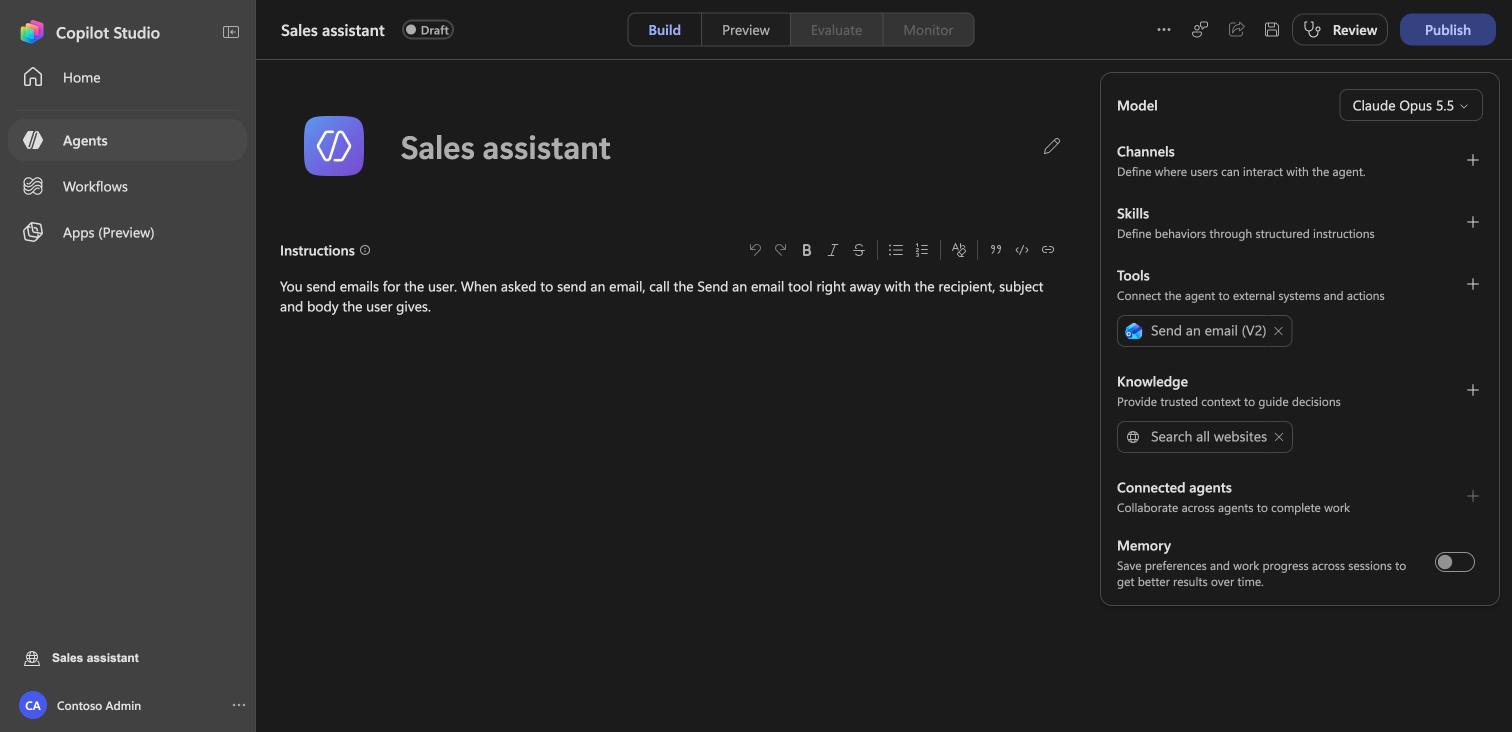Open the Monitor tab
This screenshot has height=732, width=1512.
coord(928,30)
